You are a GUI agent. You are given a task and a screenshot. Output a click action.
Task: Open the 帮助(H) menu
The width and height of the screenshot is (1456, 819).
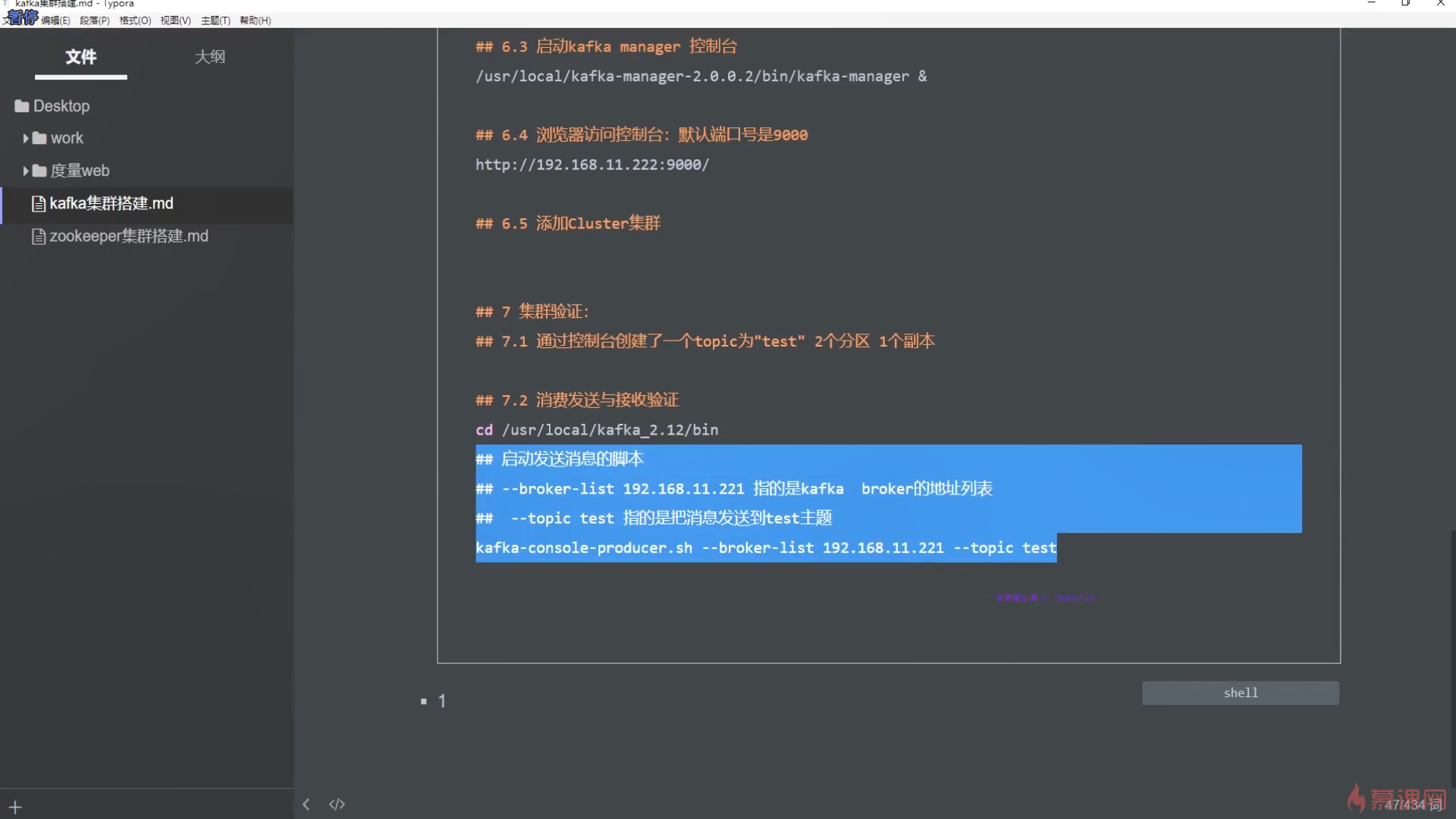click(x=255, y=20)
